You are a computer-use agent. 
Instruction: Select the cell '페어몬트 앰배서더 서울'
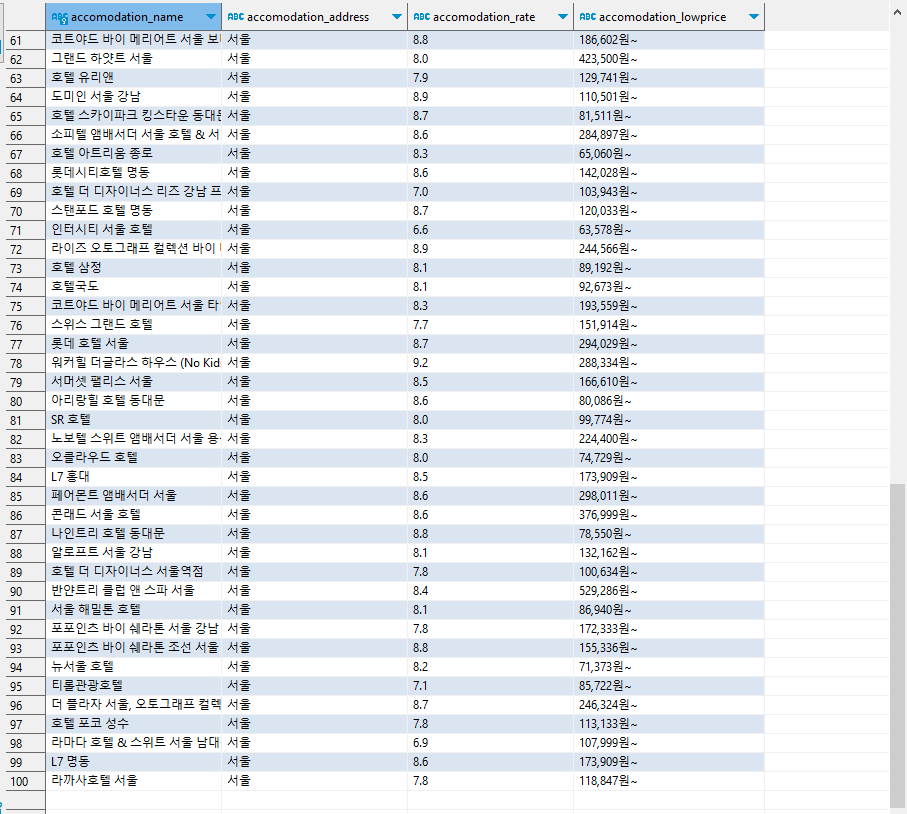pyautogui.click(x=134, y=496)
